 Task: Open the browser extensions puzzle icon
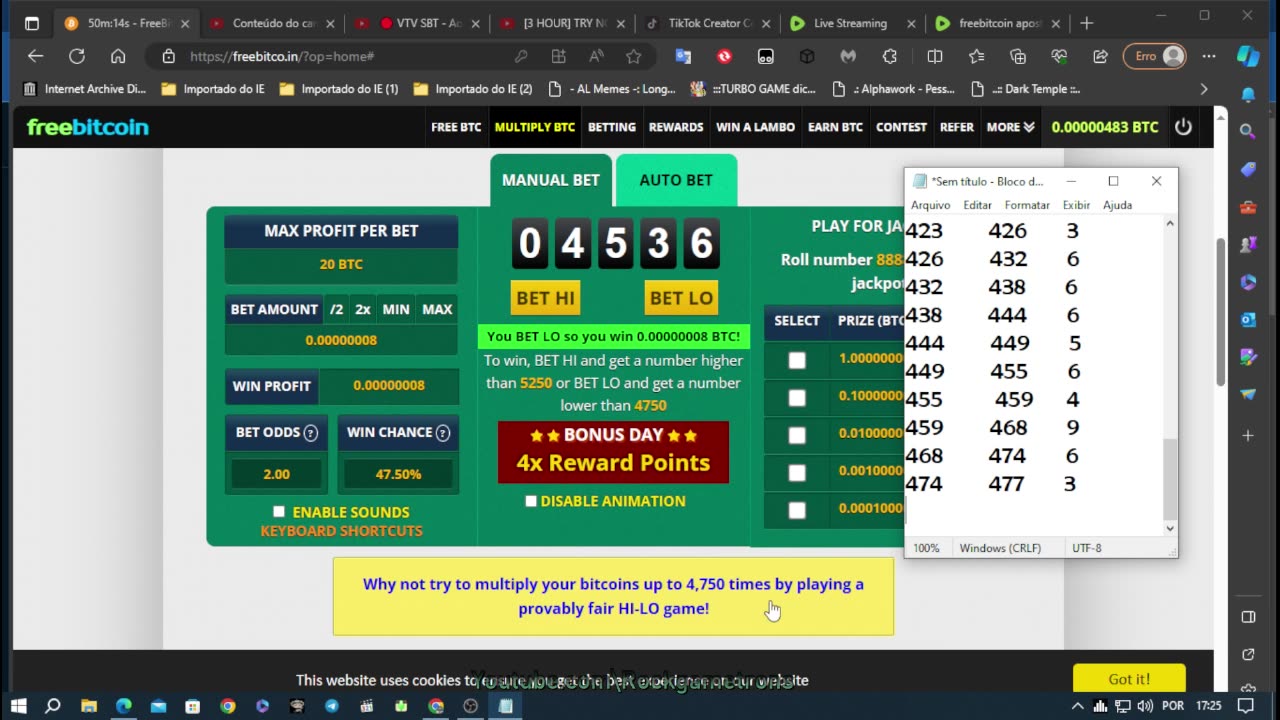point(889,57)
